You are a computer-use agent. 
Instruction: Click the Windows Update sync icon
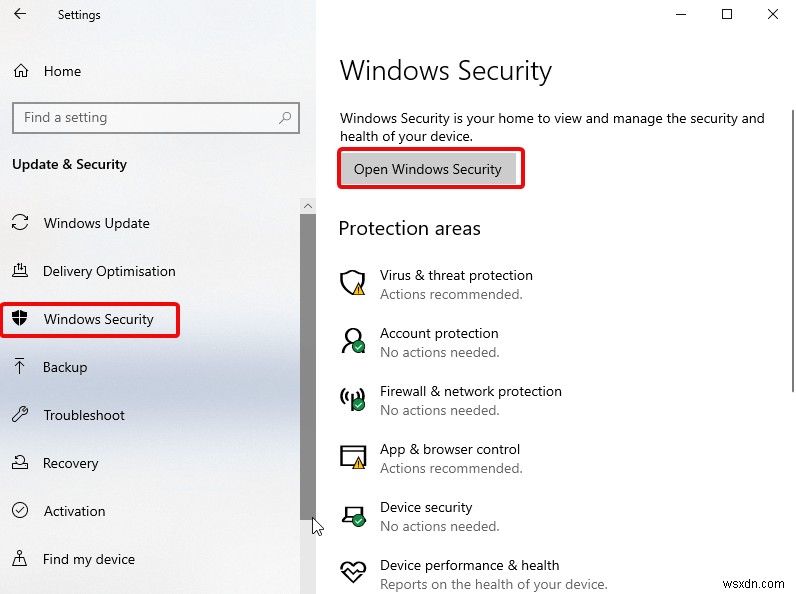(20, 223)
